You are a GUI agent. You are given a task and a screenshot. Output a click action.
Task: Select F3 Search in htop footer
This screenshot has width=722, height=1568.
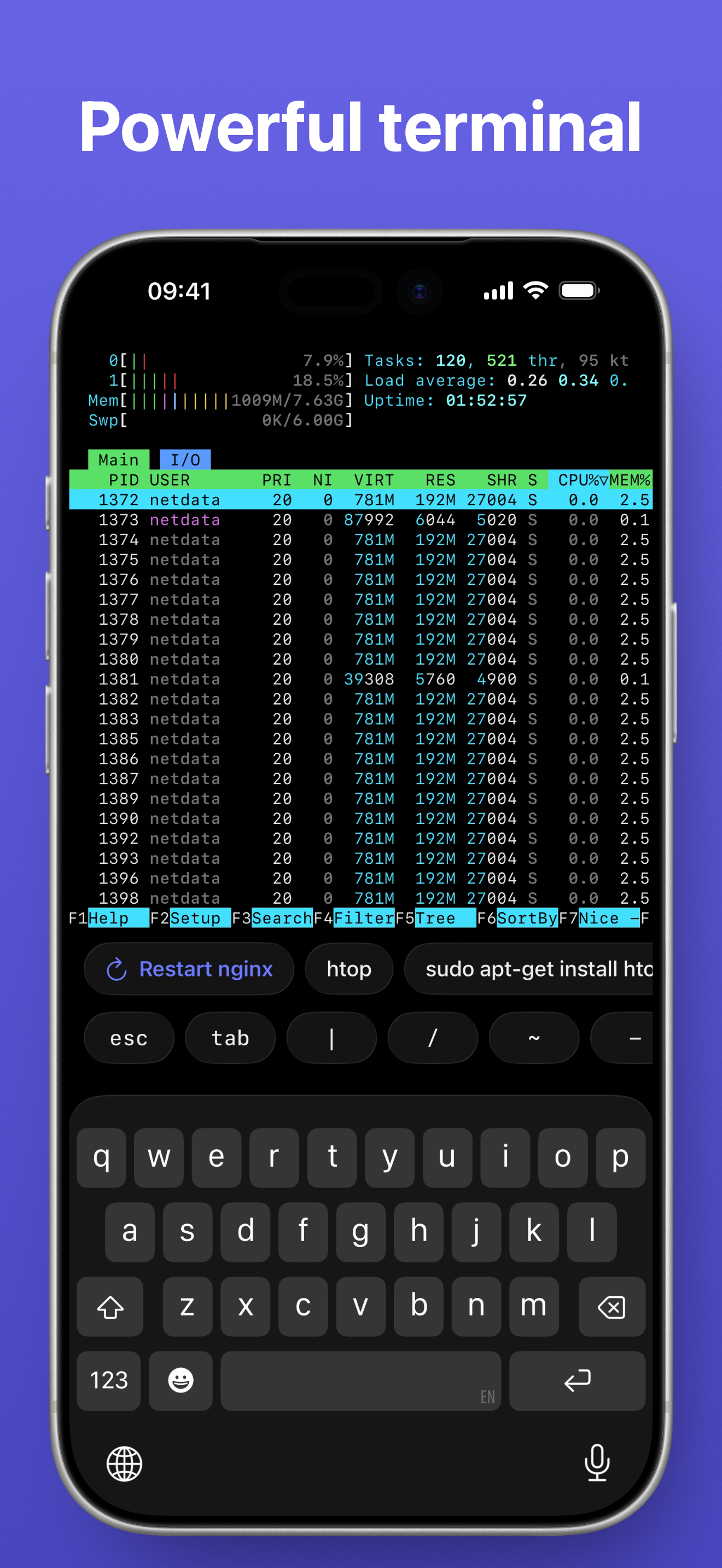click(x=272, y=918)
